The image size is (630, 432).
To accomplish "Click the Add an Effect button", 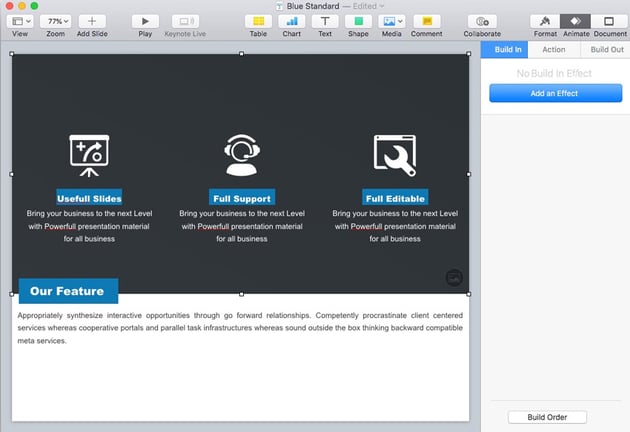I will (x=554, y=93).
